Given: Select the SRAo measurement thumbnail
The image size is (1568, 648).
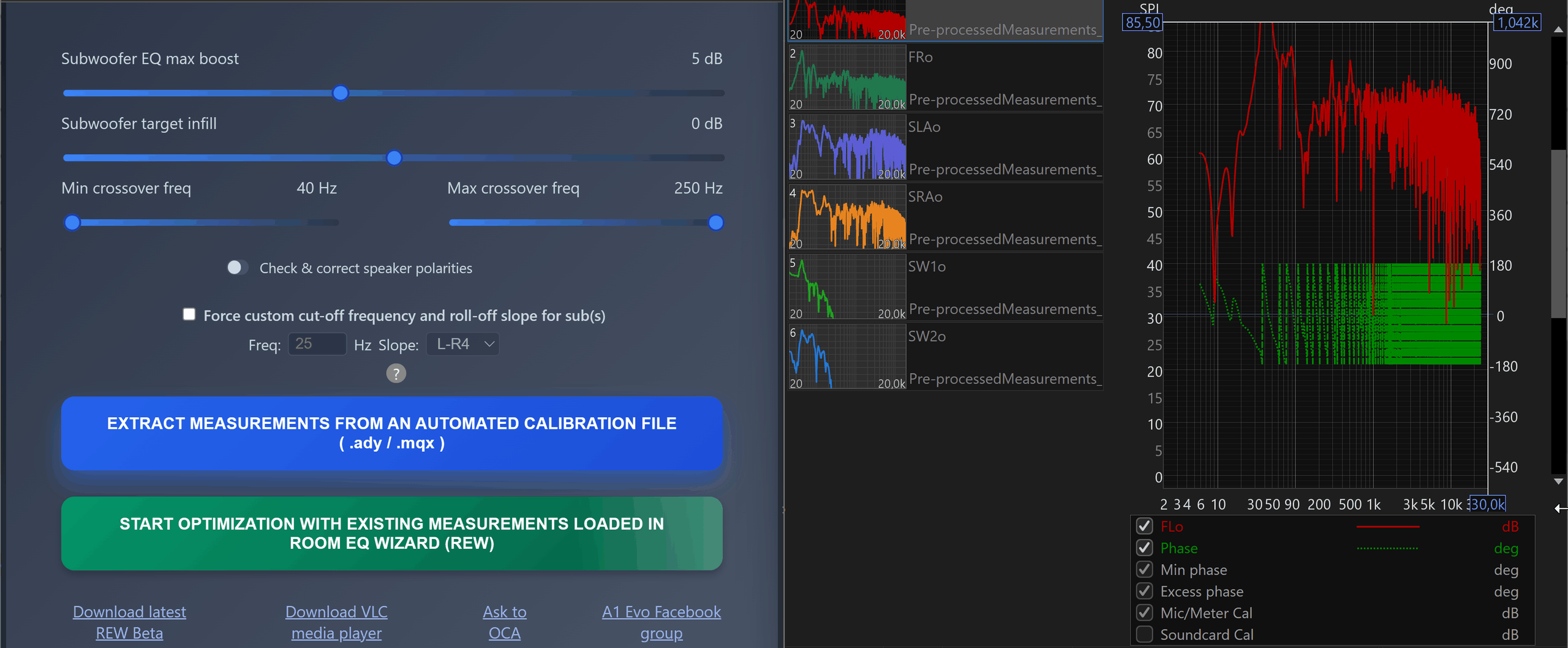Looking at the screenshot, I should pos(847,217).
